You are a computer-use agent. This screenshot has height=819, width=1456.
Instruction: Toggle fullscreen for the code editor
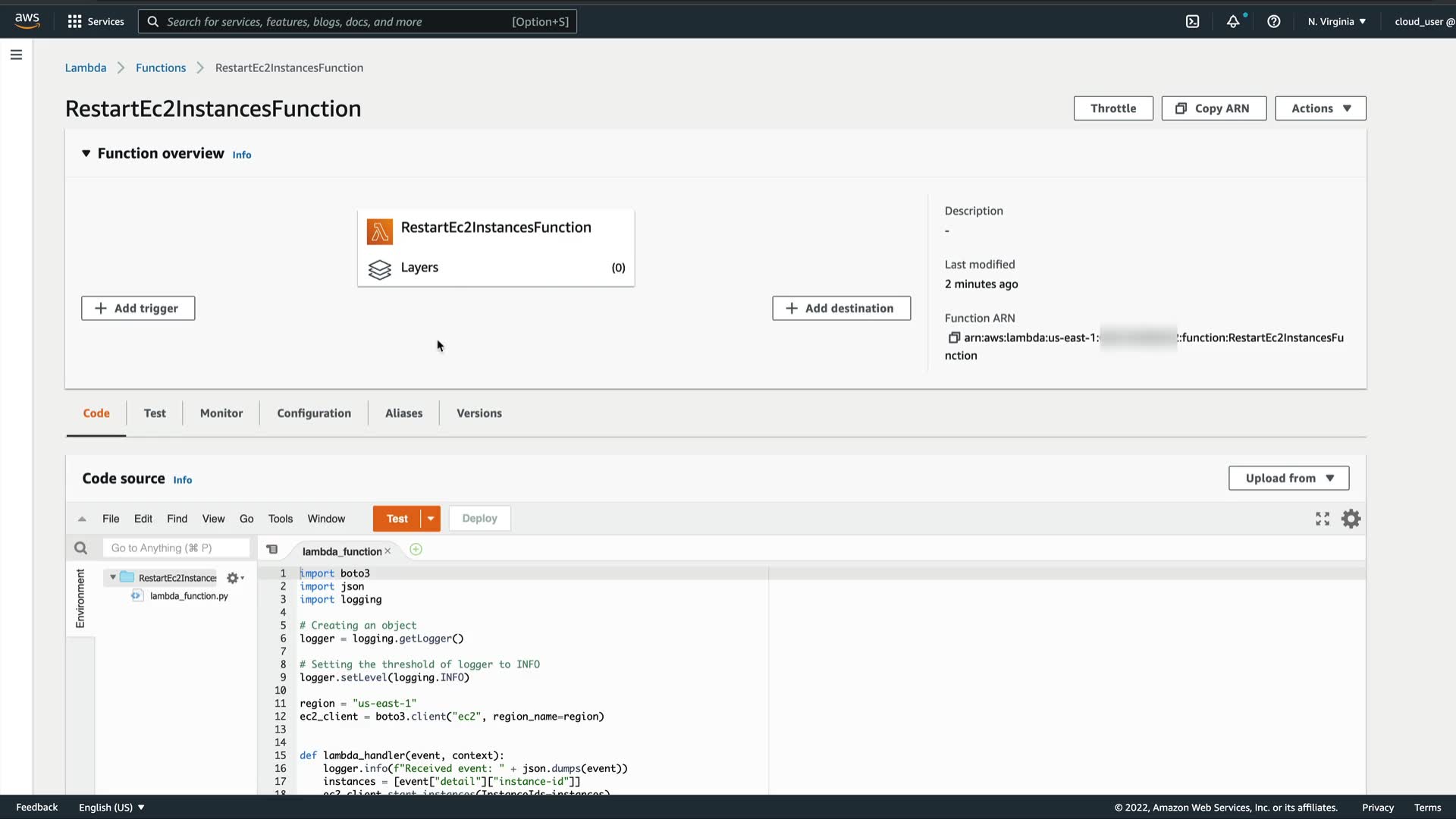[x=1323, y=519]
